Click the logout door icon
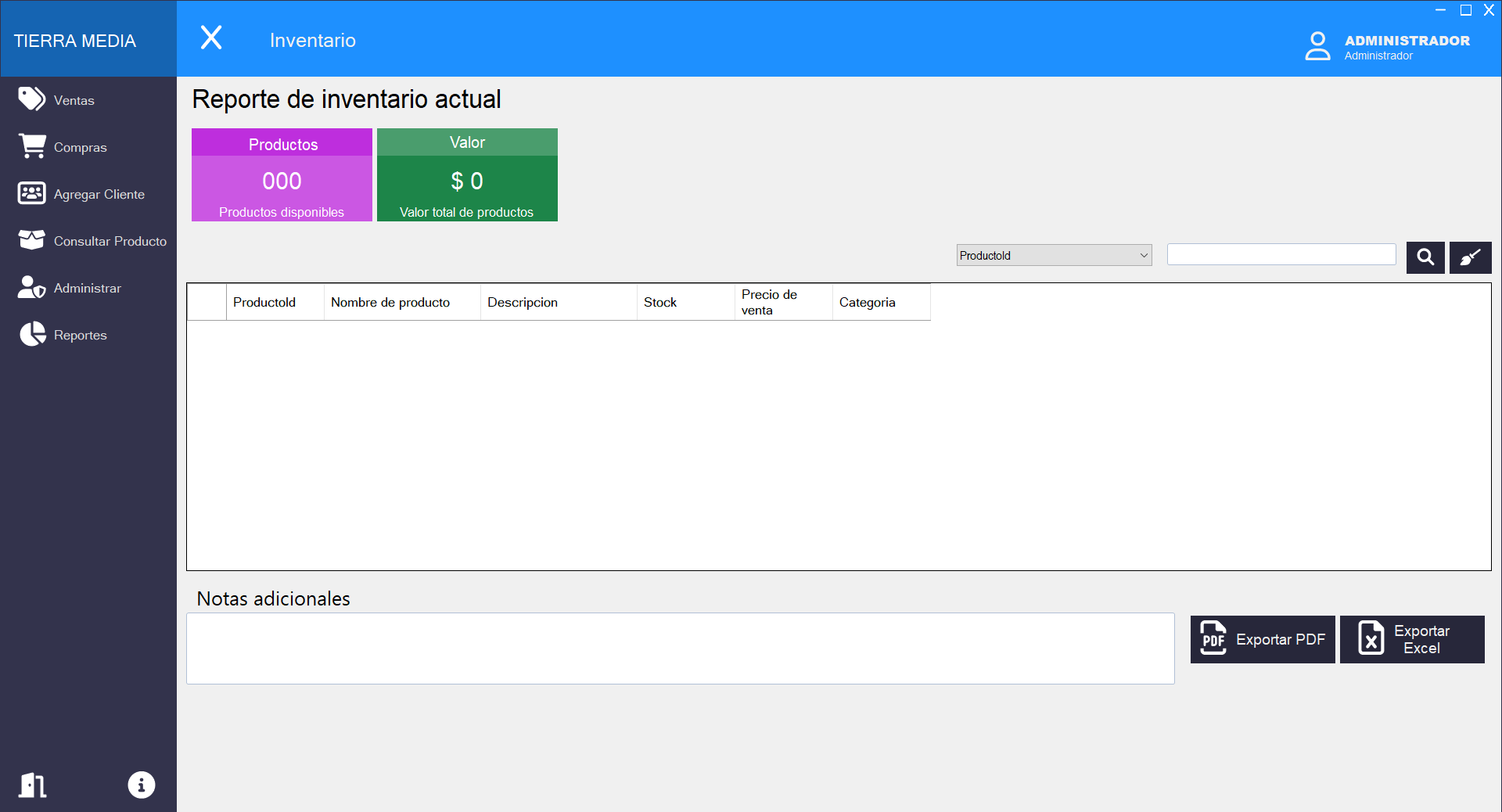 coord(33,785)
